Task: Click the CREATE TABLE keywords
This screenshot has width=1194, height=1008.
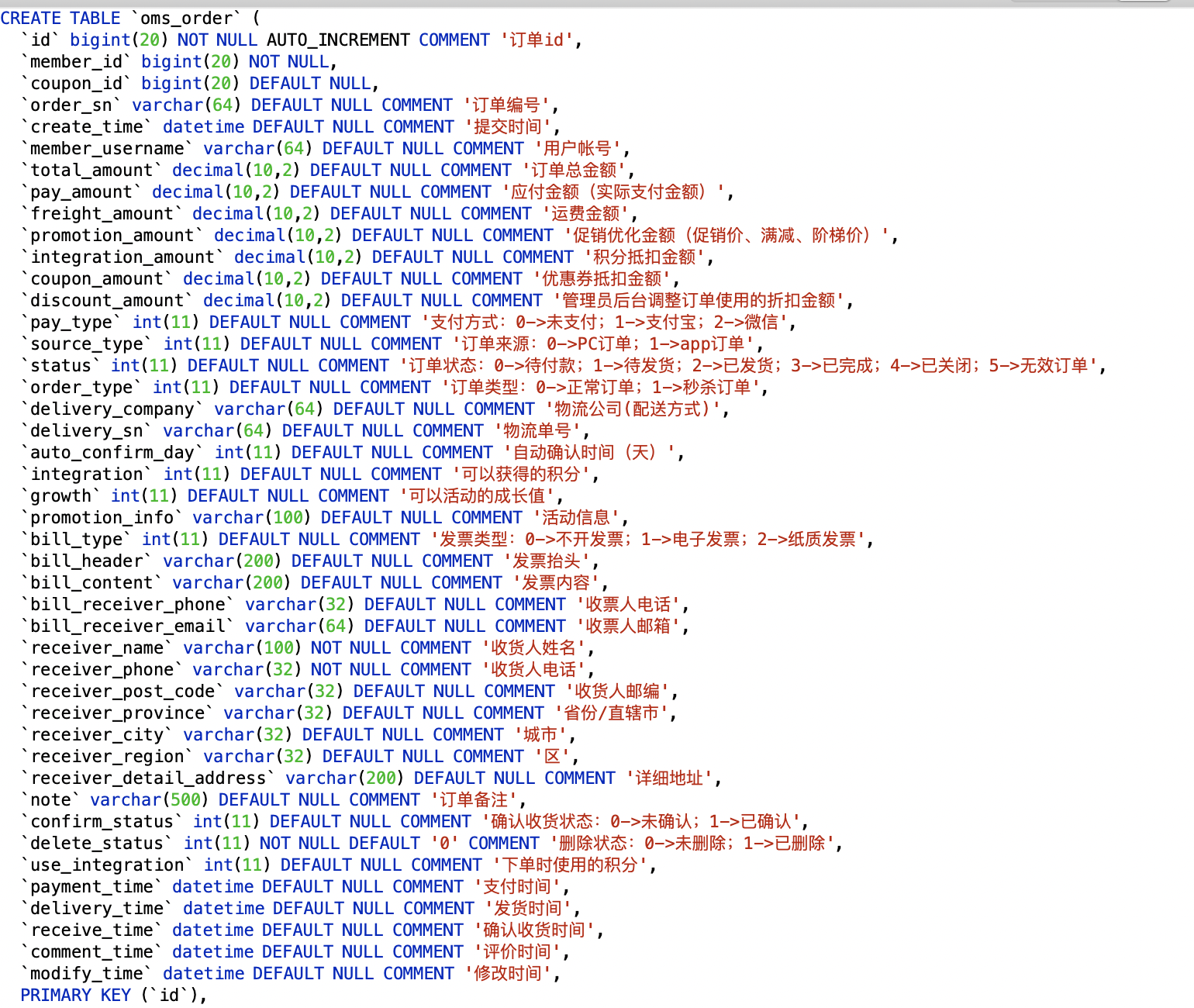Action: coord(60,18)
